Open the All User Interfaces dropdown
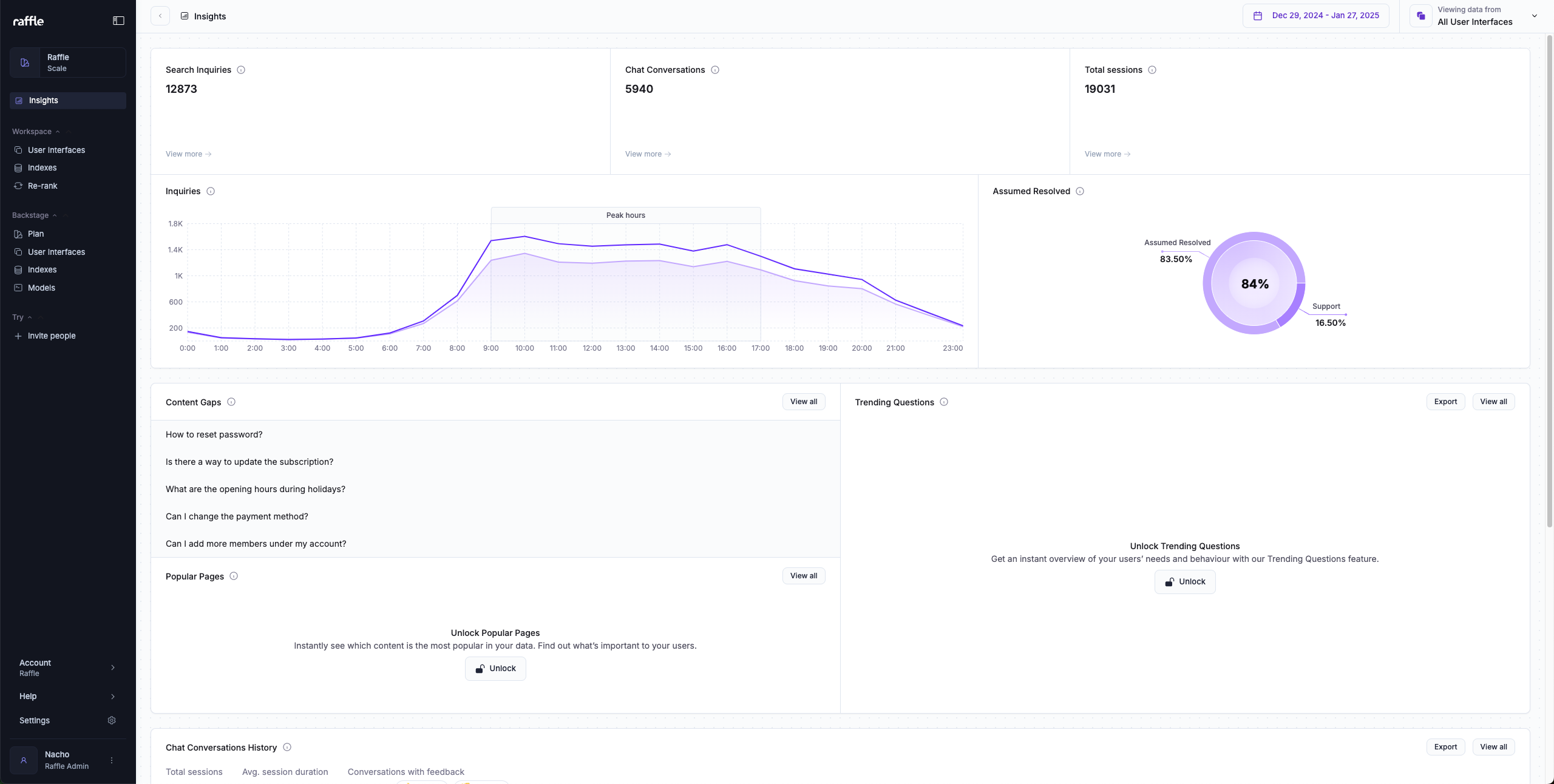The width and height of the screenshot is (1554, 784). tap(1475, 16)
